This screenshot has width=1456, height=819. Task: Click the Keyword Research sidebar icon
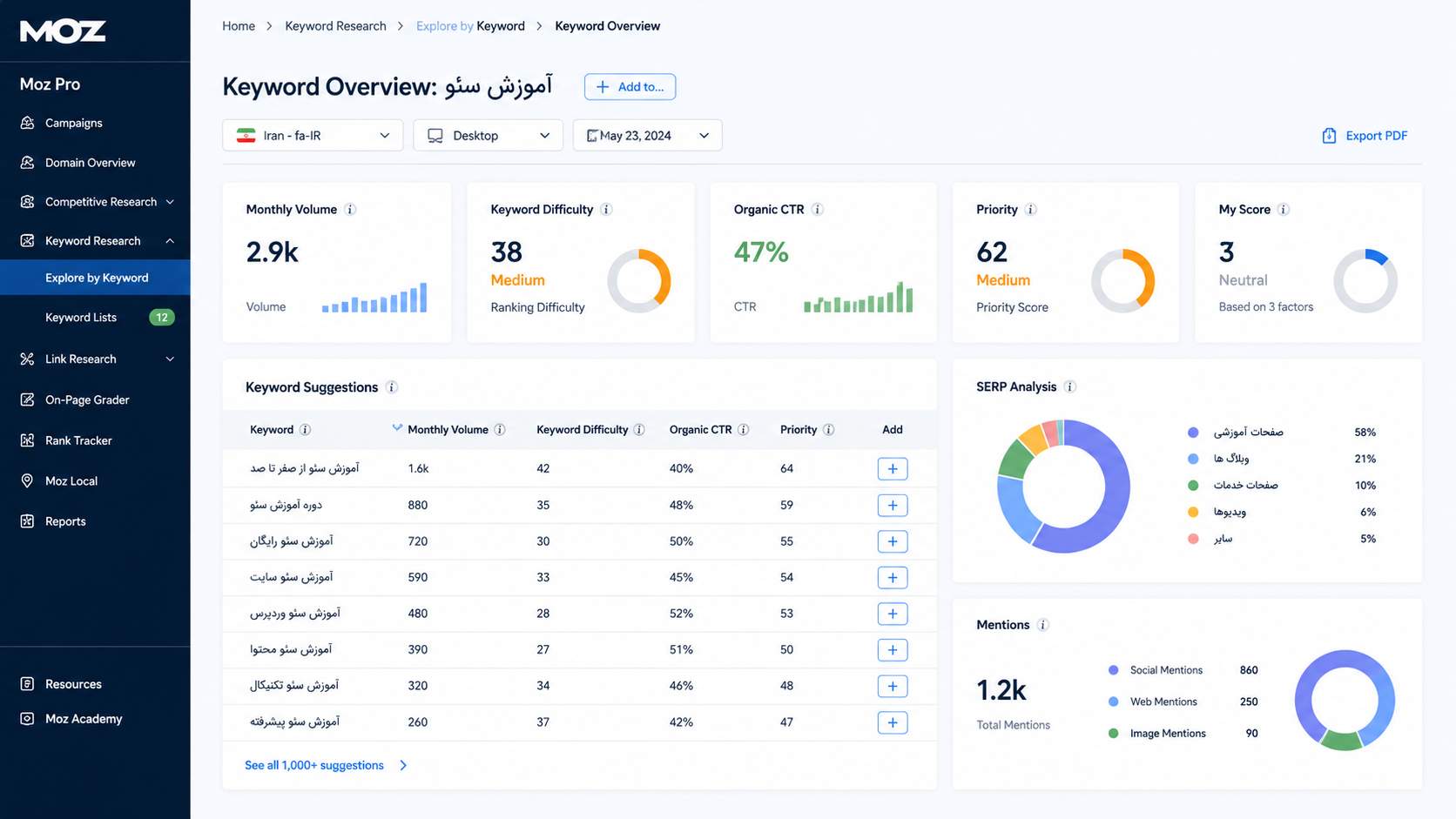pyautogui.click(x=27, y=240)
